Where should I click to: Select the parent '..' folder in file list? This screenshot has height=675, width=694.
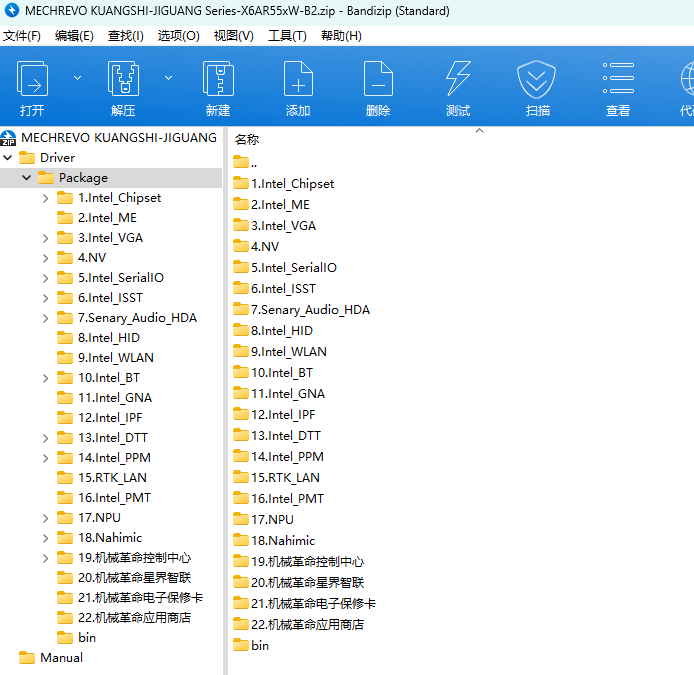245,162
